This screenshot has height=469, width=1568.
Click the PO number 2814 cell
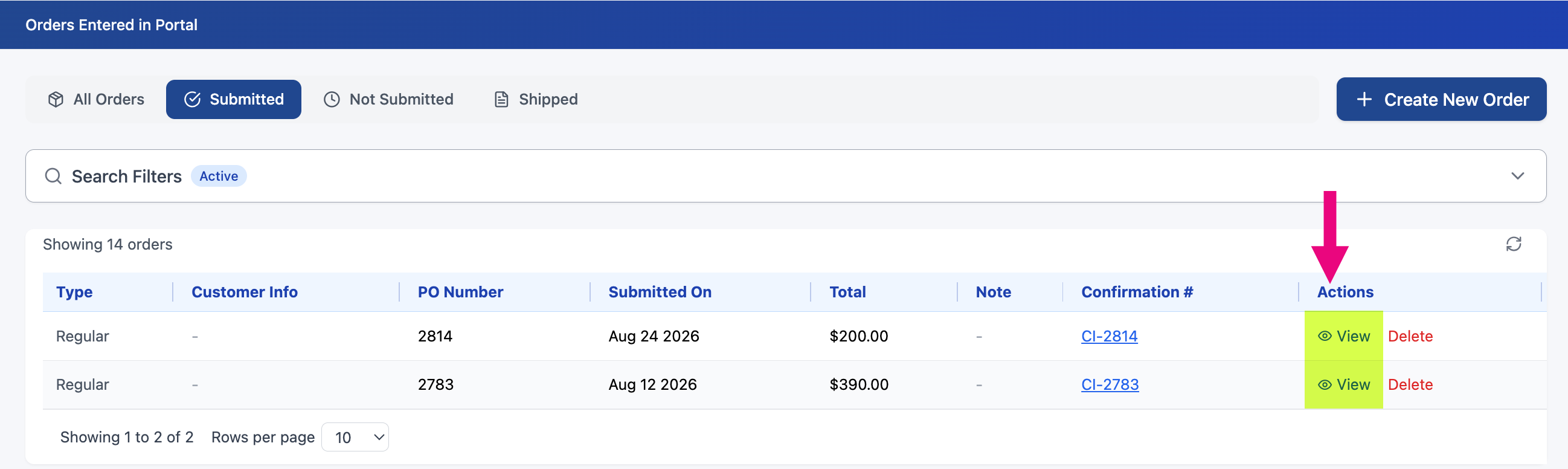click(x=435, y=336)
